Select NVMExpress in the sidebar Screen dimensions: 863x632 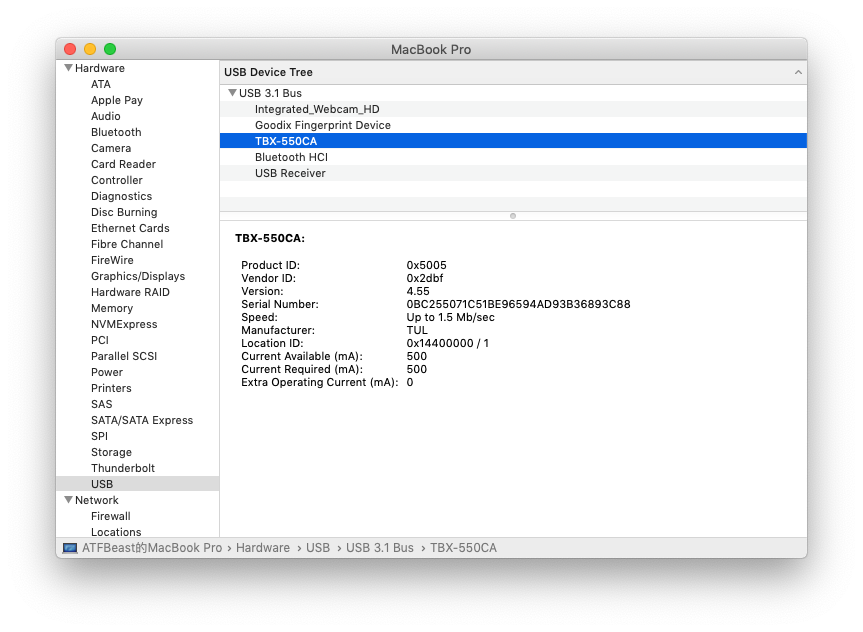[x=124, y=324]
